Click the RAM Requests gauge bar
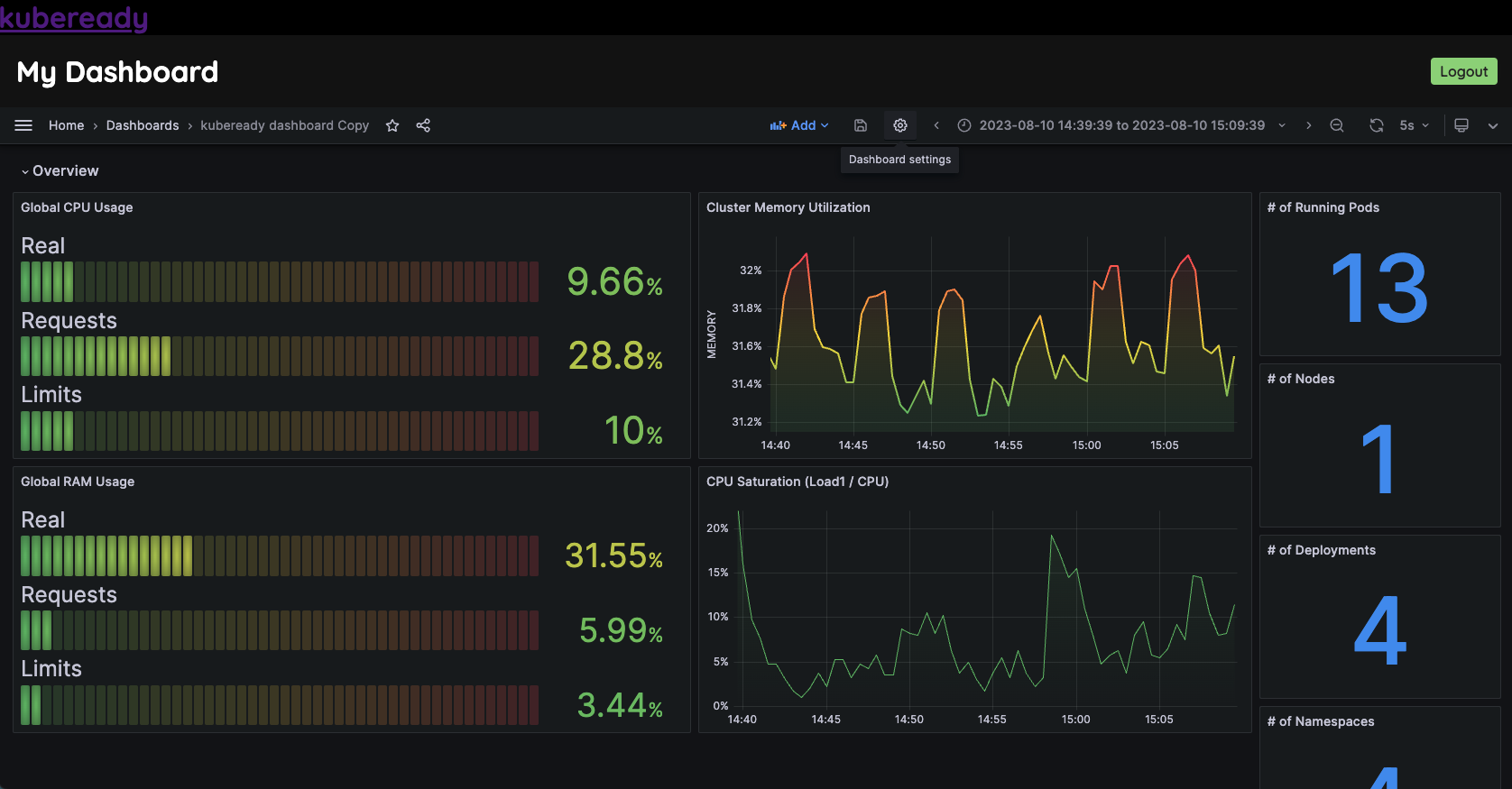Viewport: 1512px width, 789px height. (x=280, y=630)
